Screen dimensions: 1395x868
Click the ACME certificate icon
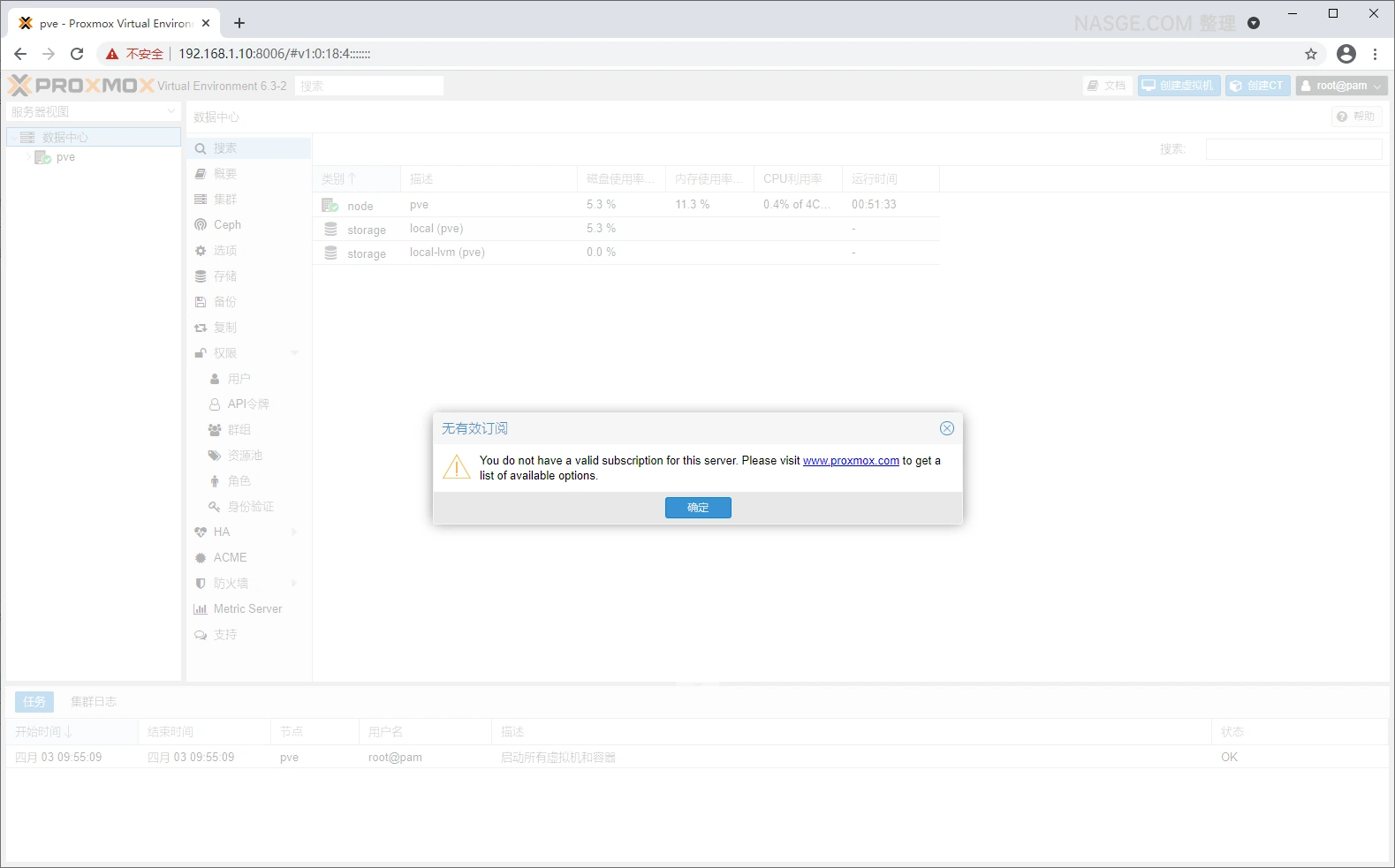click(201, 558)
